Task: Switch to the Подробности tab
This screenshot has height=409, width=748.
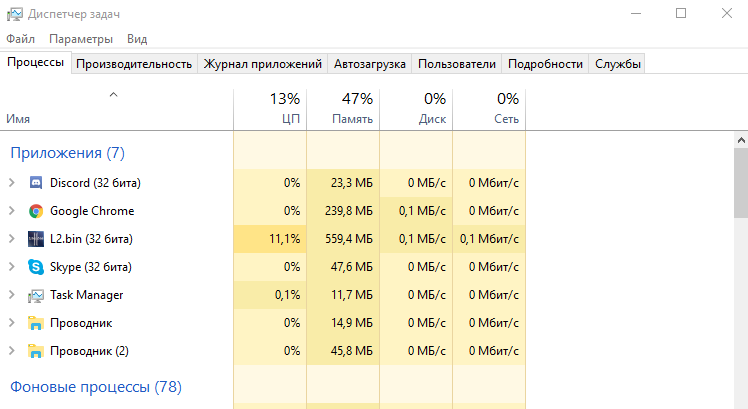Action: coord(545,64)
